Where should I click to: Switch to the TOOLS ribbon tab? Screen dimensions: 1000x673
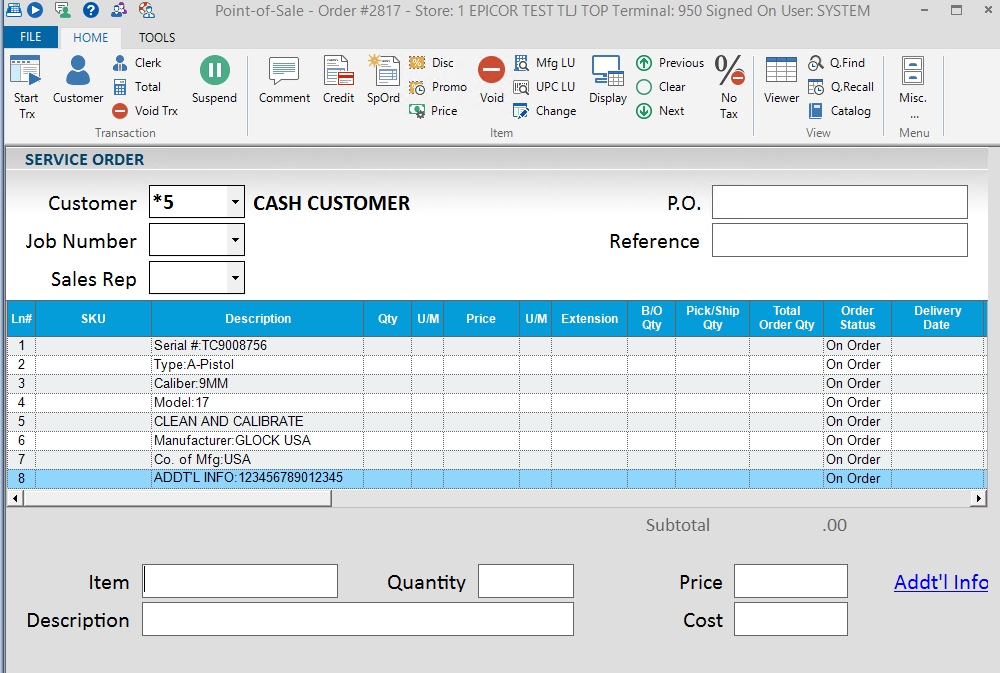pyautogui.click(x=157, y=37)
